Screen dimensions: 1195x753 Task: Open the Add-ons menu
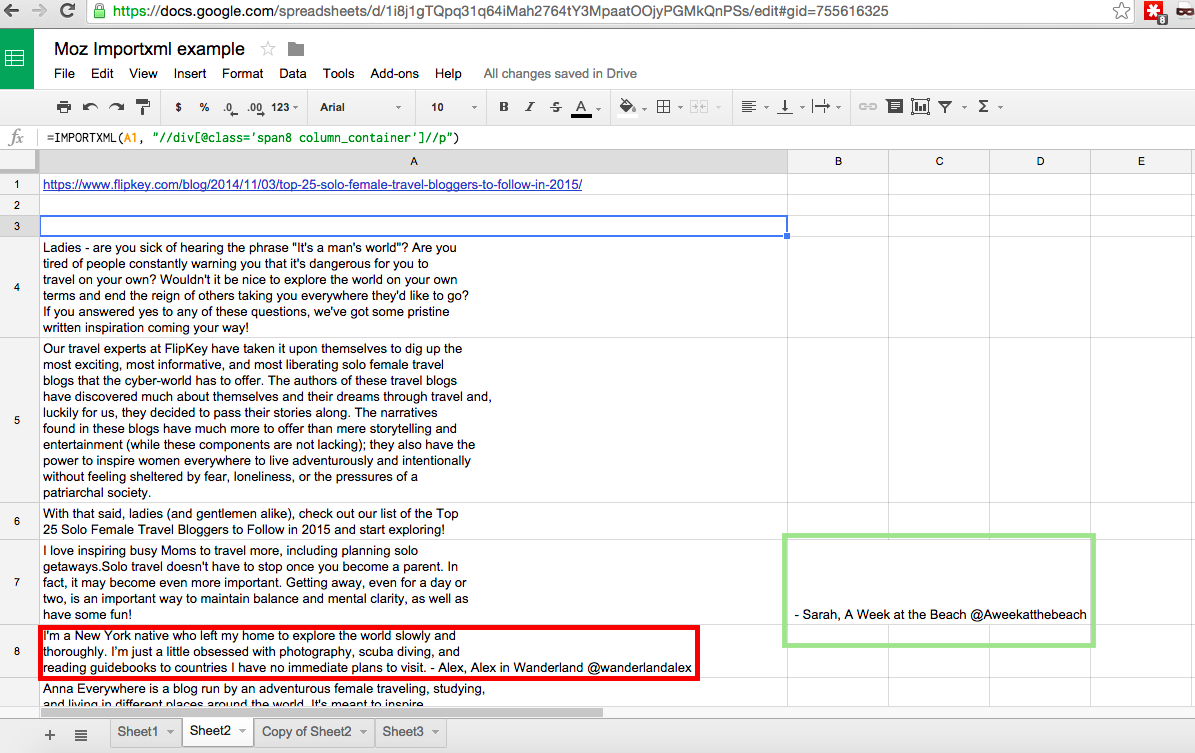394,73
